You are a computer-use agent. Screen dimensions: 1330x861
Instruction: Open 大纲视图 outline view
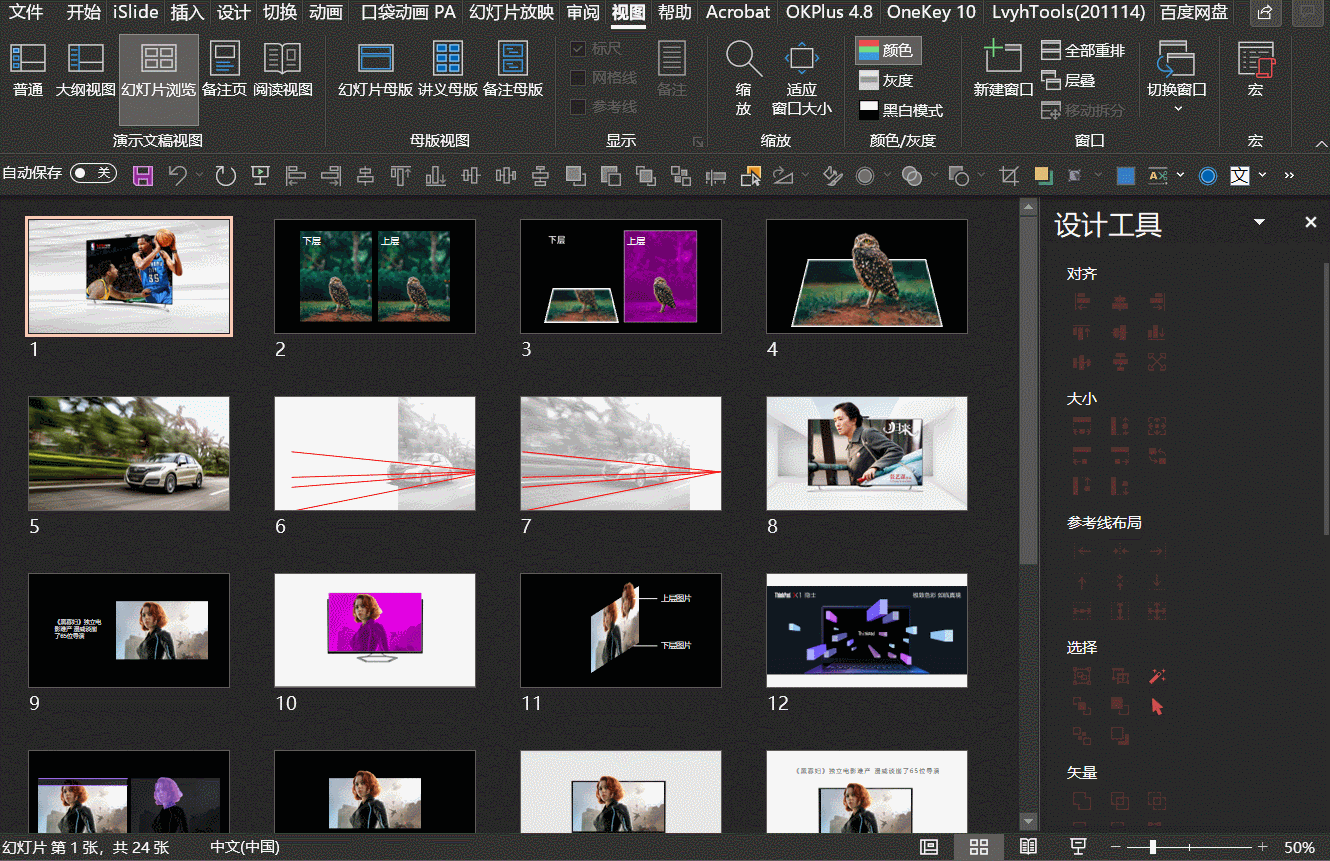[85, 69]
